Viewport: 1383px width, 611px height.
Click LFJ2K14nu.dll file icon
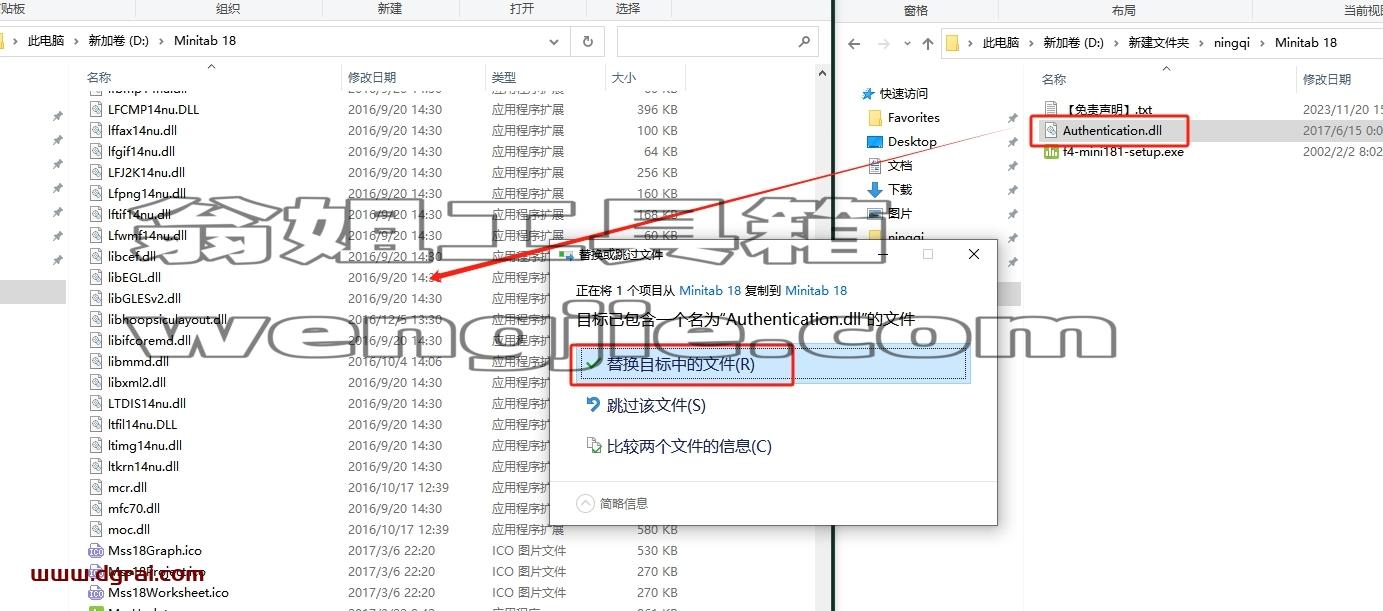click(96, 172)
